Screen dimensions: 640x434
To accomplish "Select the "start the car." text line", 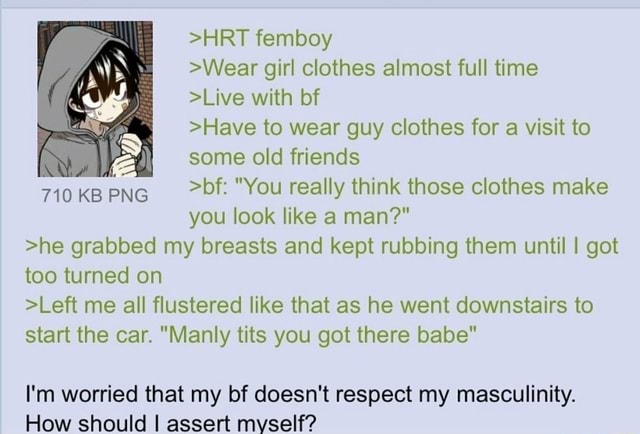I will click(251, 336).
